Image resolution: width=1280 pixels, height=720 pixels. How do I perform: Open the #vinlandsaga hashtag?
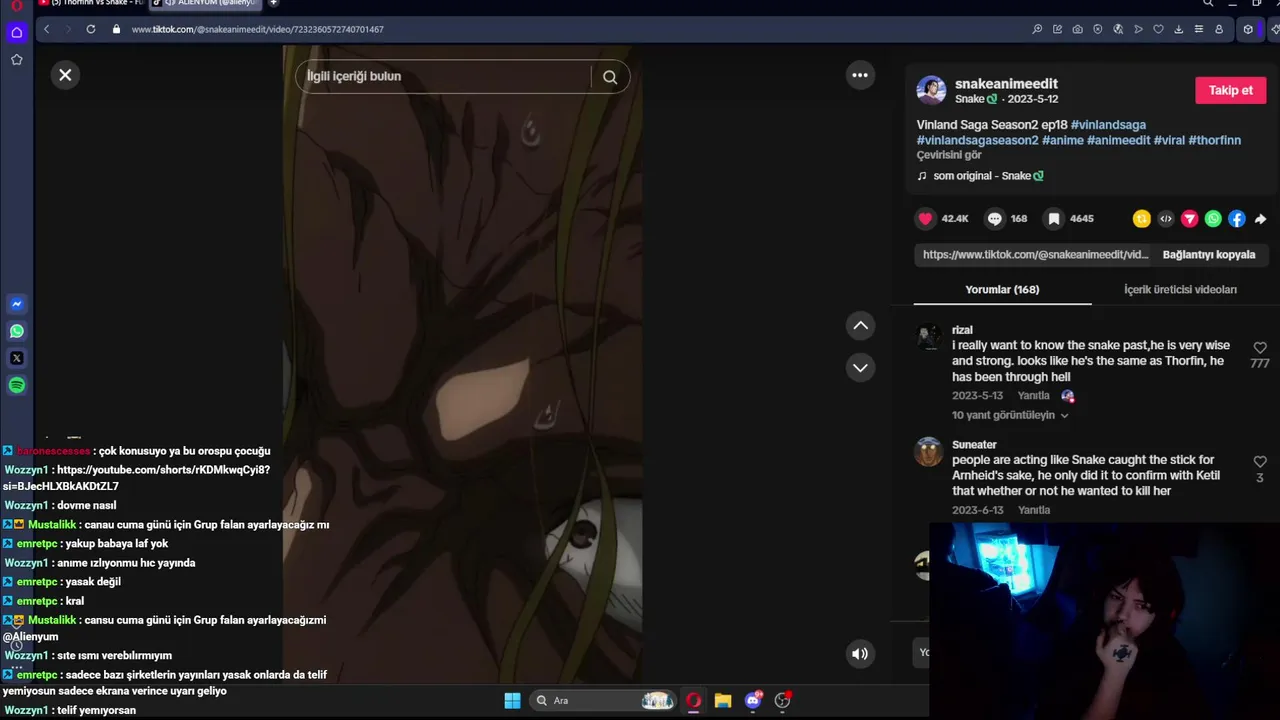point(1108,125)
